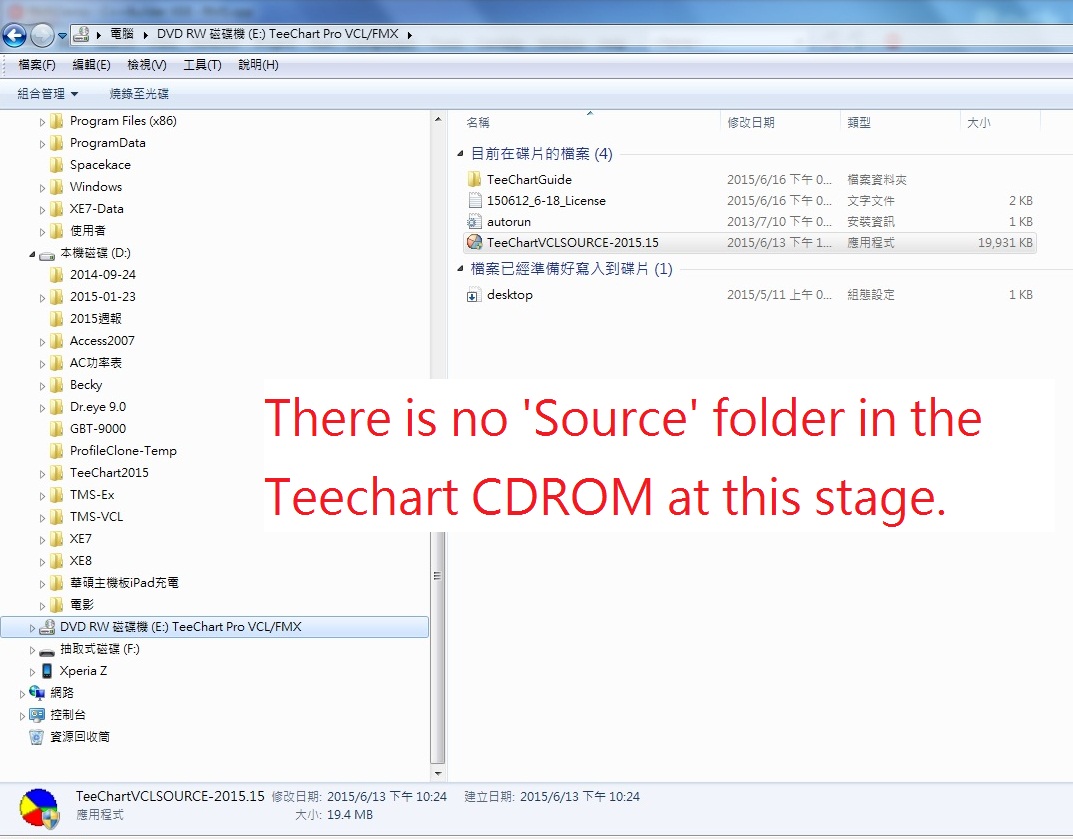The width and height of the screenshot is (1073, 839).
Task: Select the Spacekace folder icon
Action: pos(57,165)
